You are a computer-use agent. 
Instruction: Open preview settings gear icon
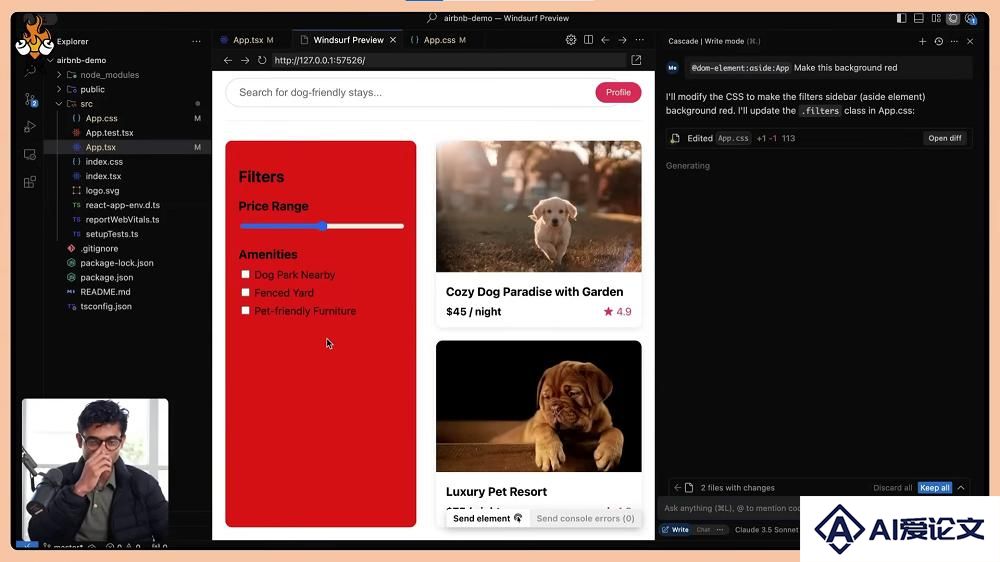point(571,40)
